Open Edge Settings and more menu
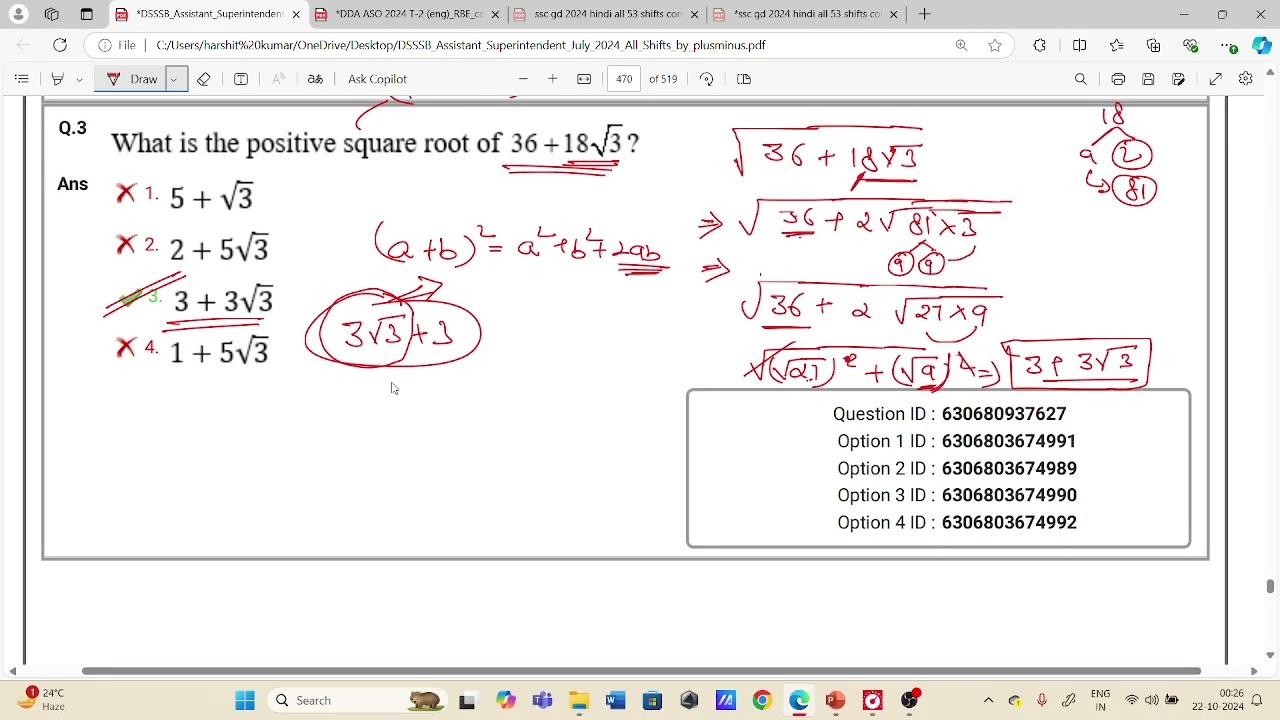 click(1229, 45)
